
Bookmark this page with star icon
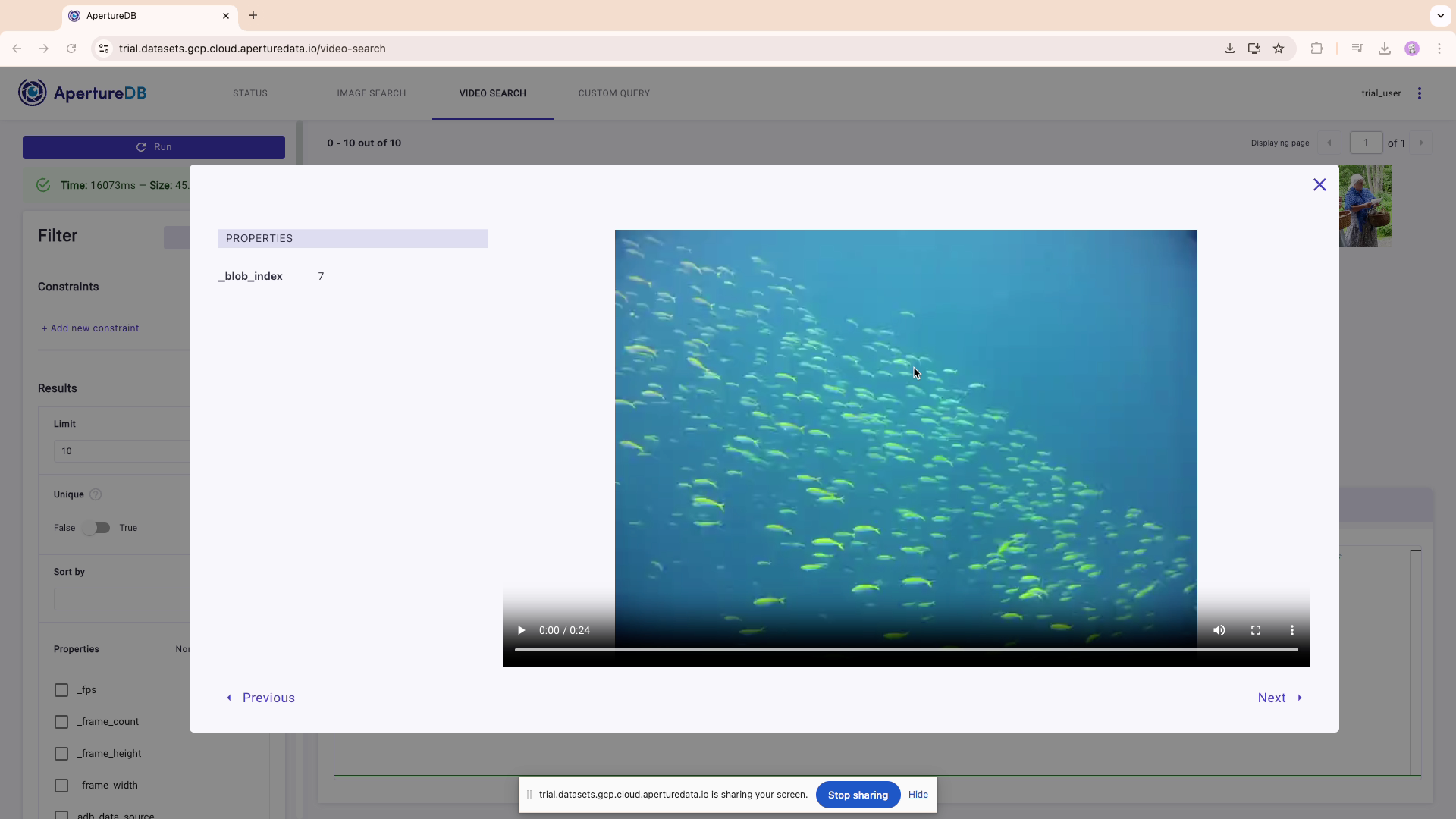1279,49
